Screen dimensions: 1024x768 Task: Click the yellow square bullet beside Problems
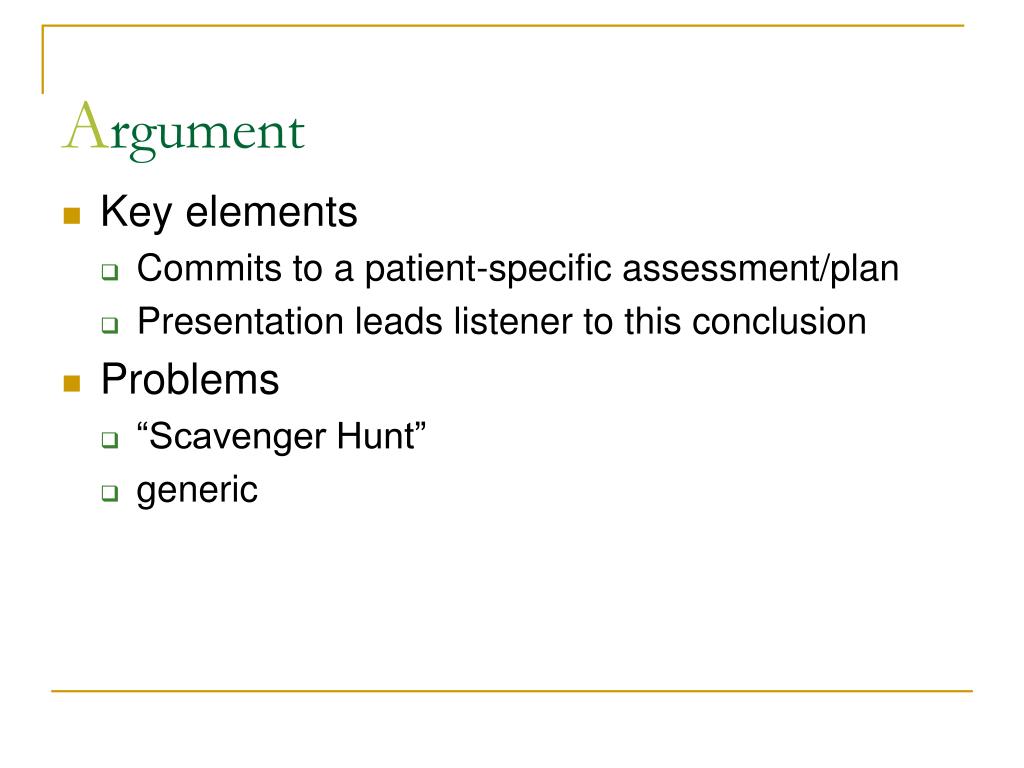[x=72, y=383]
